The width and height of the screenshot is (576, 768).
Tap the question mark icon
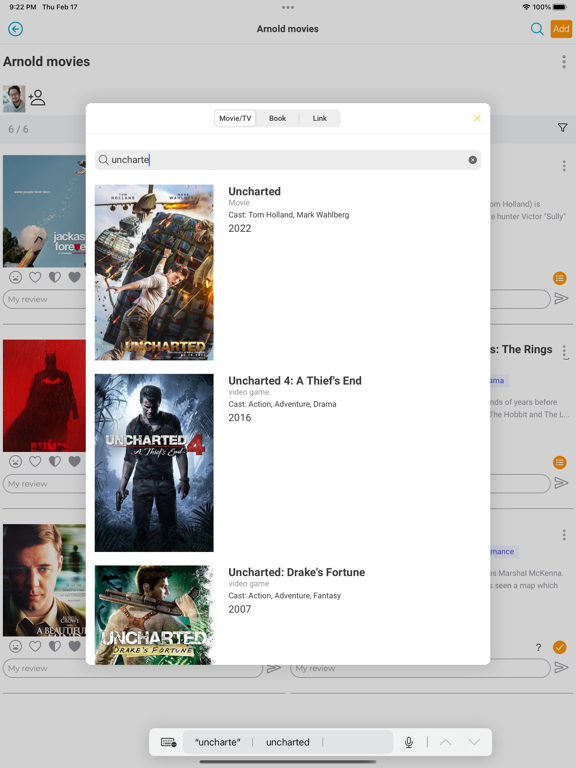coord(538,647)
